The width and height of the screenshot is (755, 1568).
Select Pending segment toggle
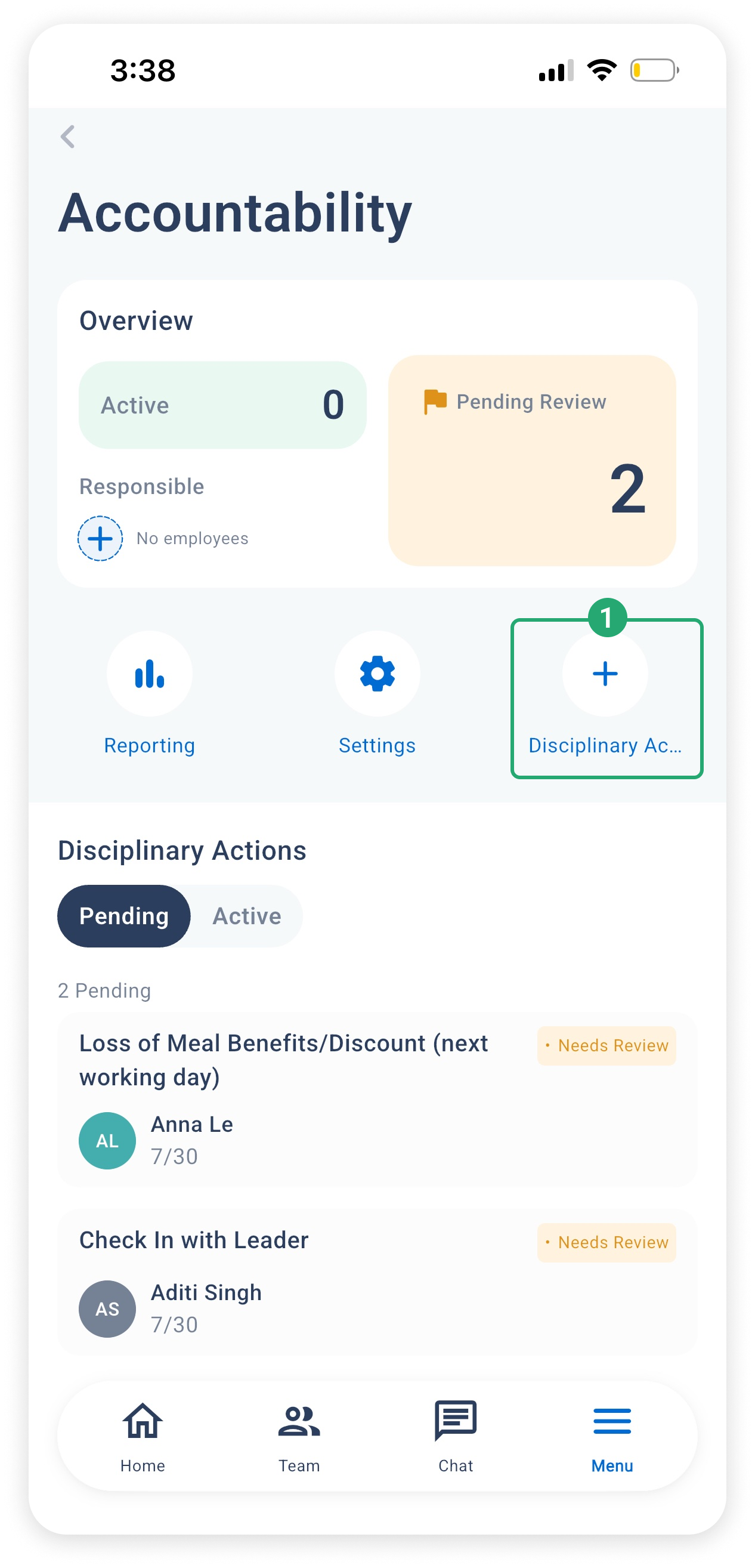coord(124,915)
